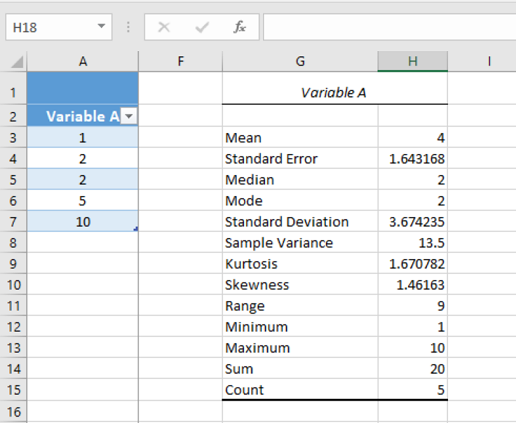
Task: Click the table resize handle below 10
Action: [x=136, y=229]
